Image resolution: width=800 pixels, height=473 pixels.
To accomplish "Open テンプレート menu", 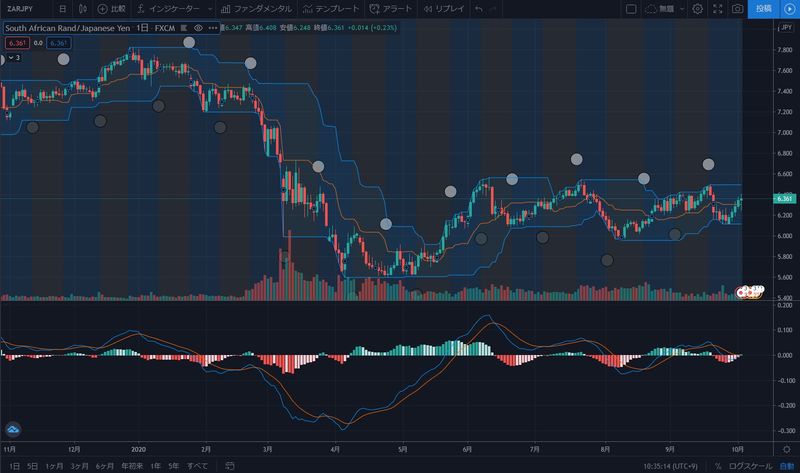I will coord(333,9).
